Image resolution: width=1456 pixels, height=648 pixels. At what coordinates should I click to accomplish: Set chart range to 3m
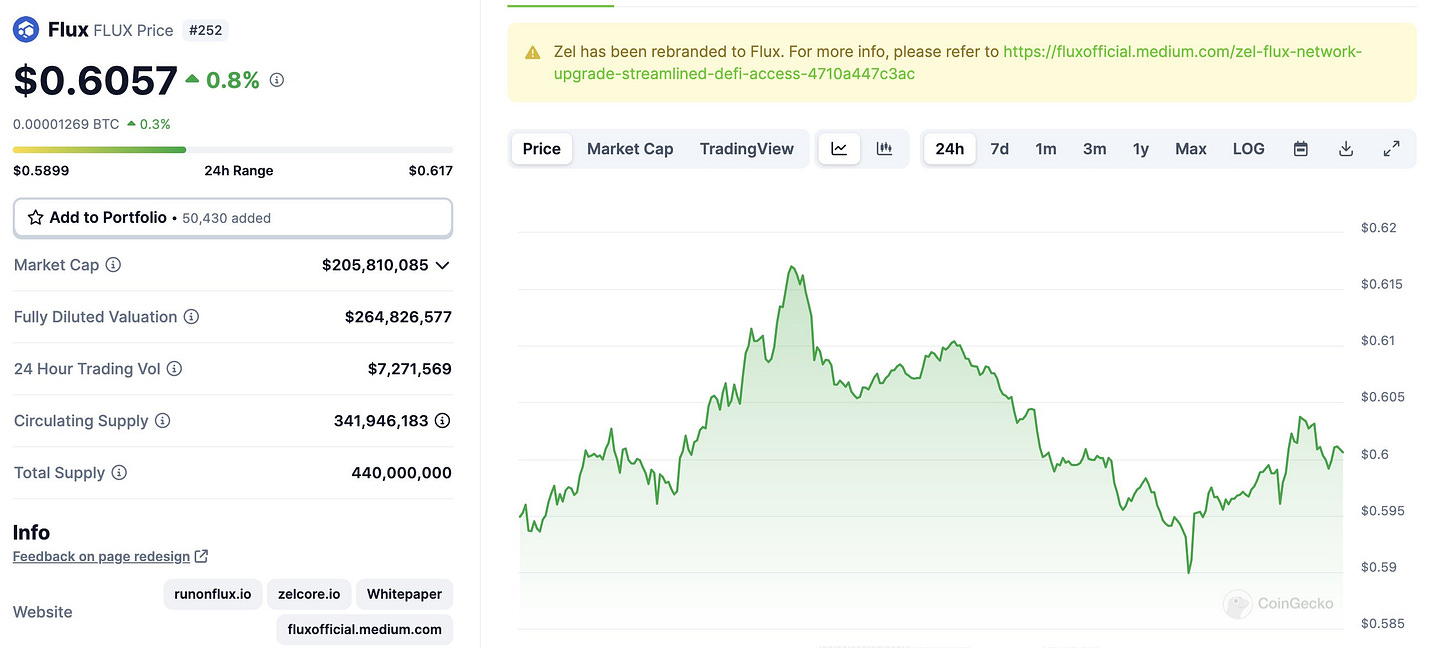coord(1094,149)
